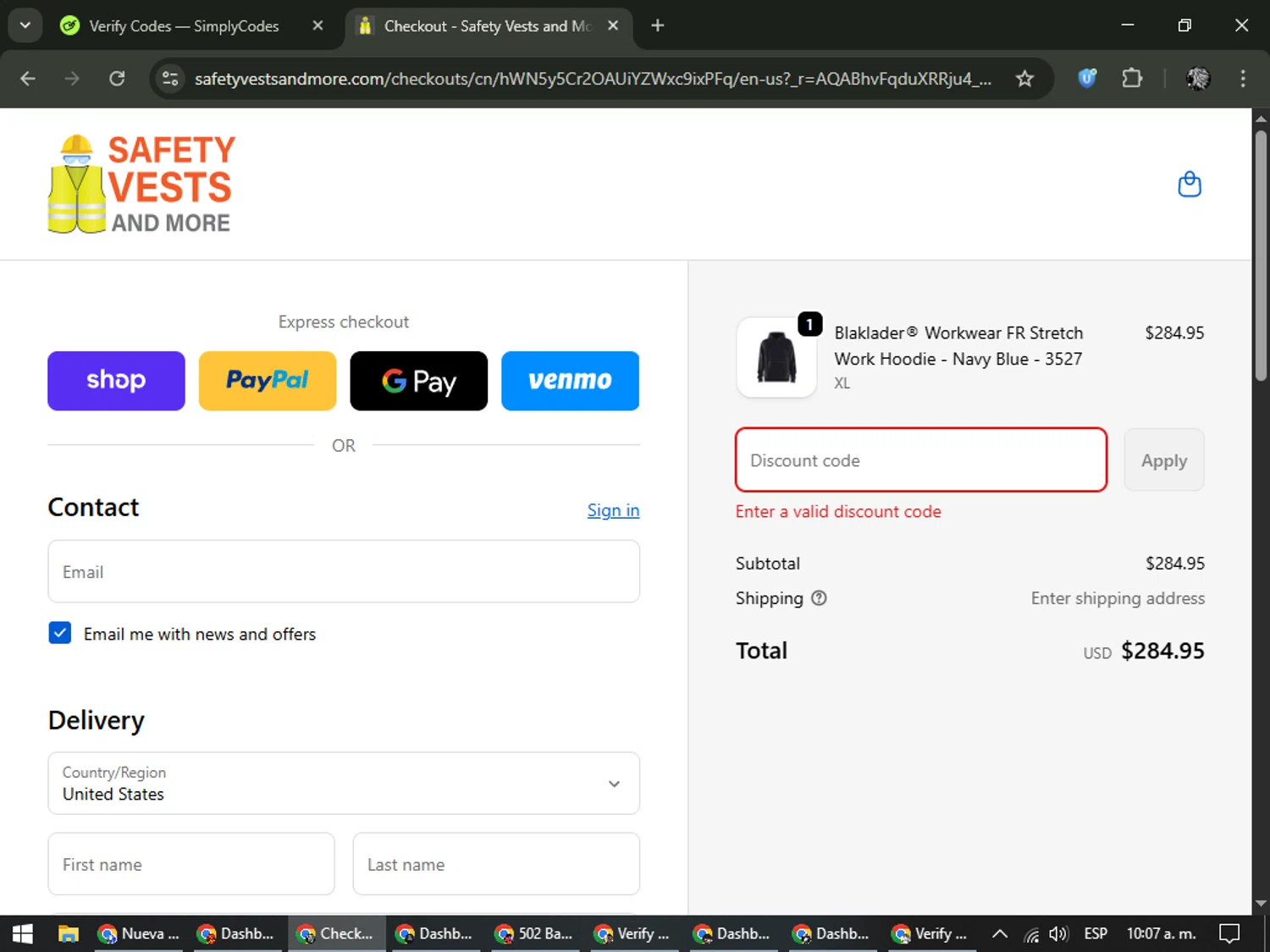1270x952 pixels.
Task: Switch to the 502 Ba... taskbar window
Action: point(535,933)
